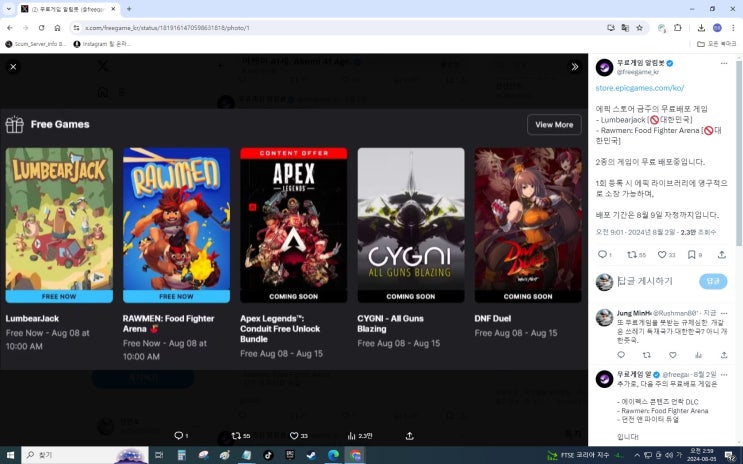The height and width of the screenshot is (464, 743).
Task: Open a new browser tab
Action: (x=129, y=9)
